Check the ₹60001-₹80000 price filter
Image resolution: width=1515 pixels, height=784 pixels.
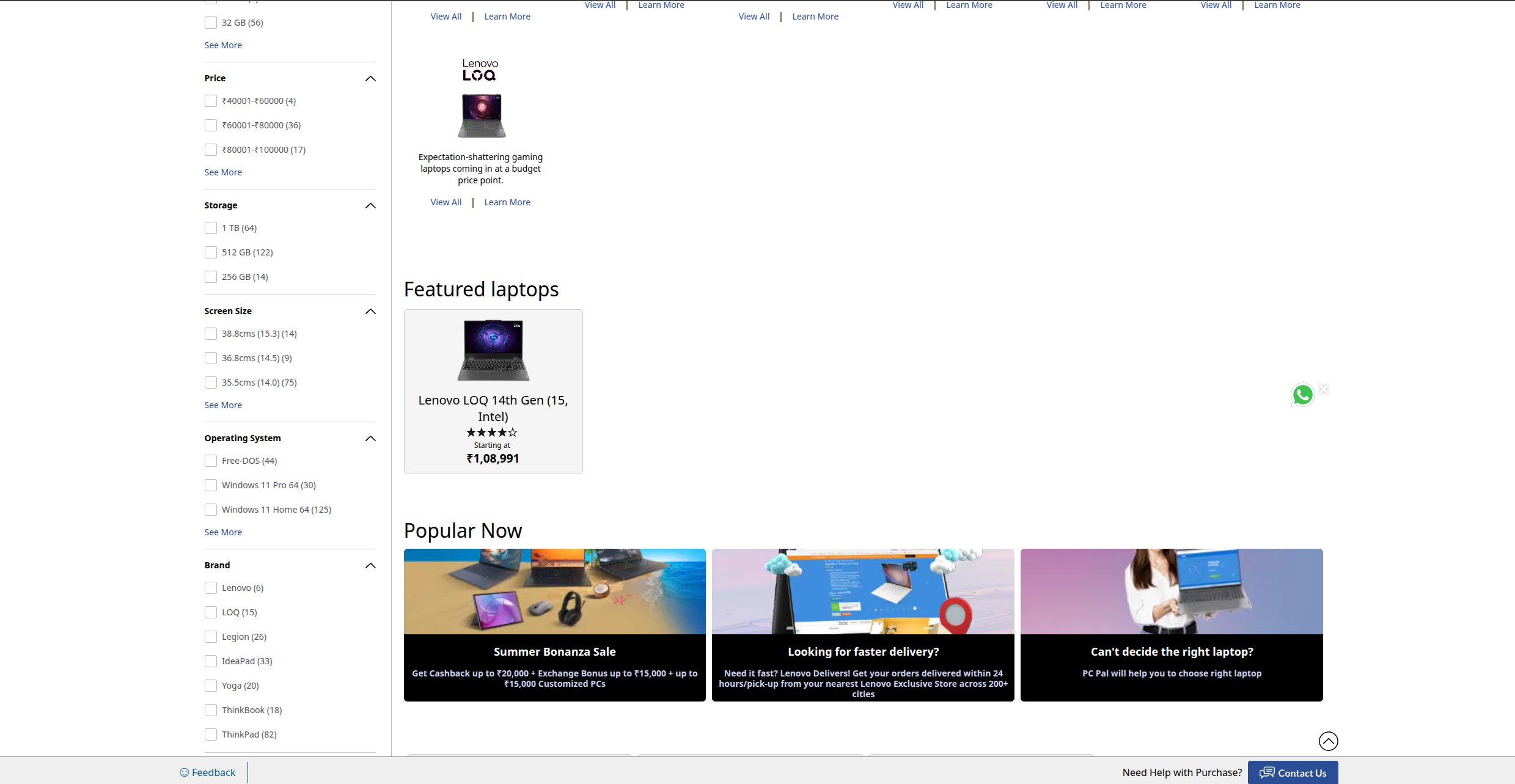click(x=211, y=125)
